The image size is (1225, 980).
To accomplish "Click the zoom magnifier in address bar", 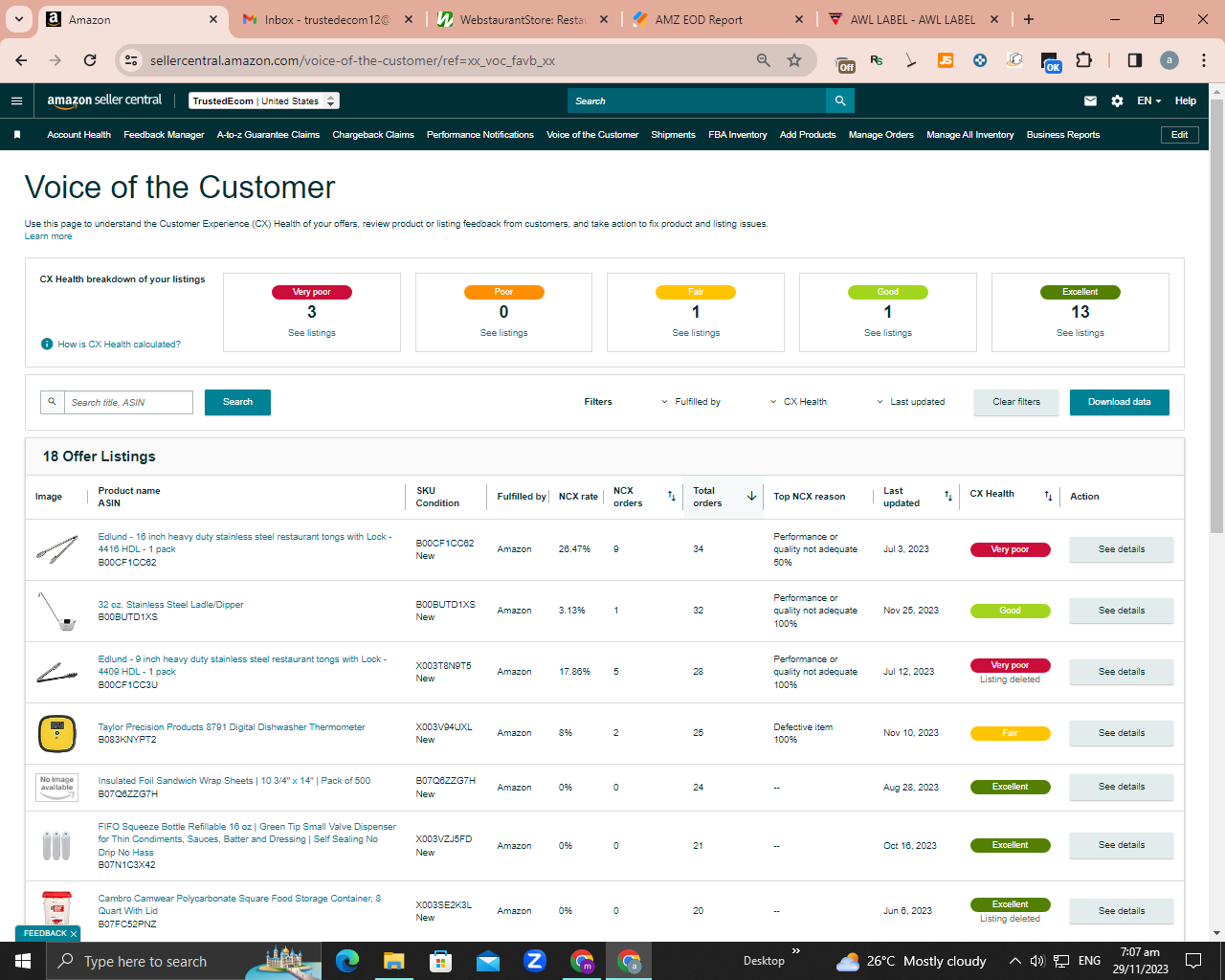I will pos(764,60).
